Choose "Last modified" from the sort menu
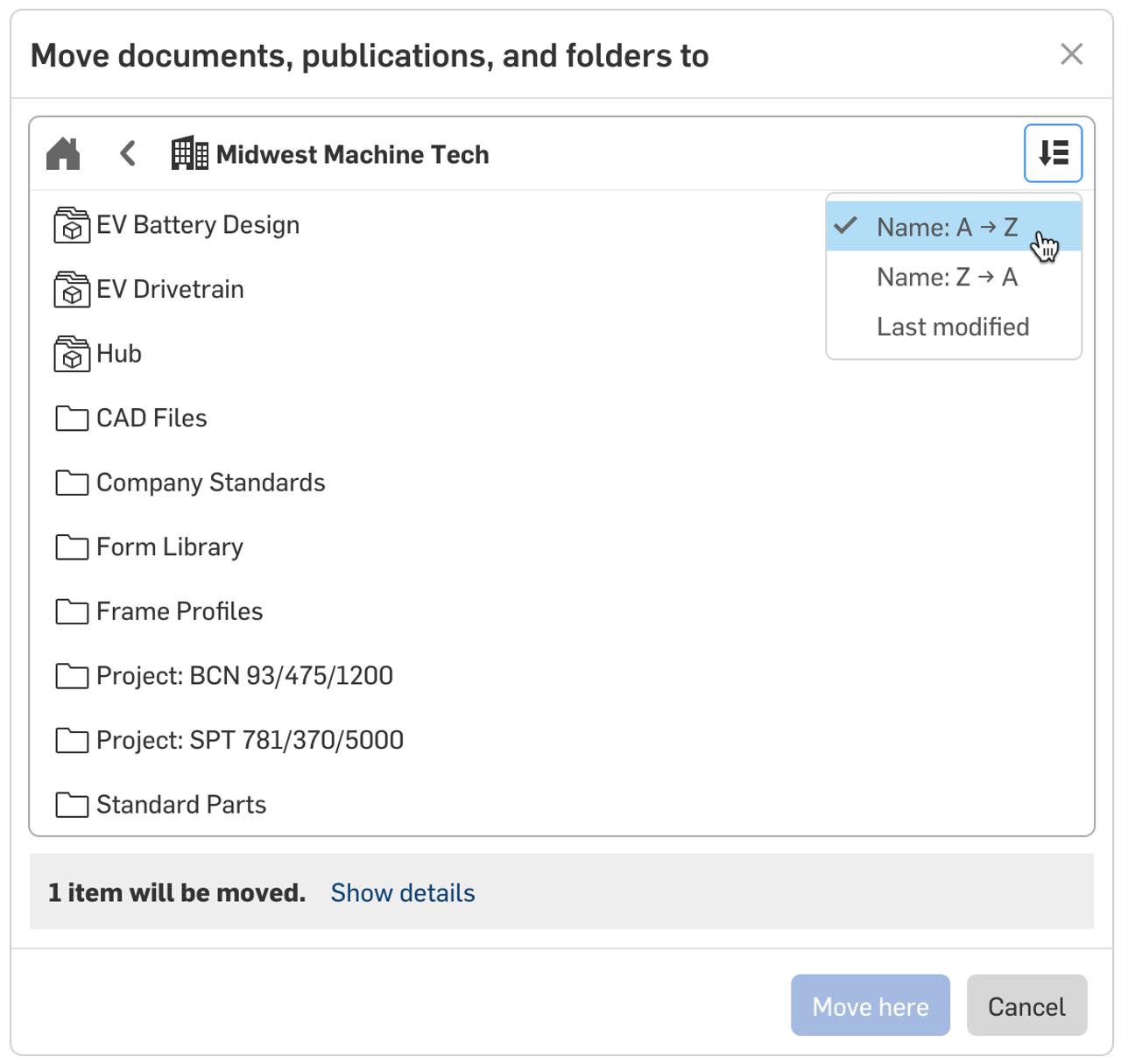 pyautogui.click(x=952, y=327)
